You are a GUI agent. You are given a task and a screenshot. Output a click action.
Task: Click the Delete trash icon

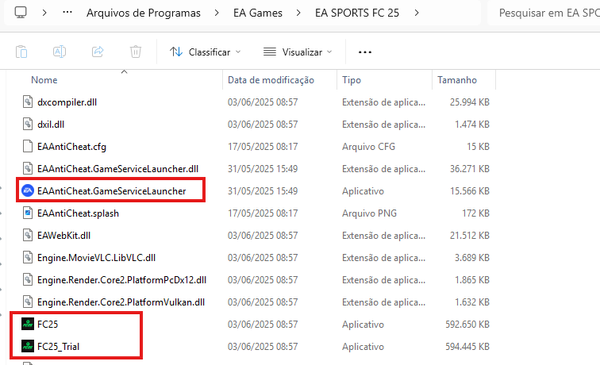(x=135, y=52)
